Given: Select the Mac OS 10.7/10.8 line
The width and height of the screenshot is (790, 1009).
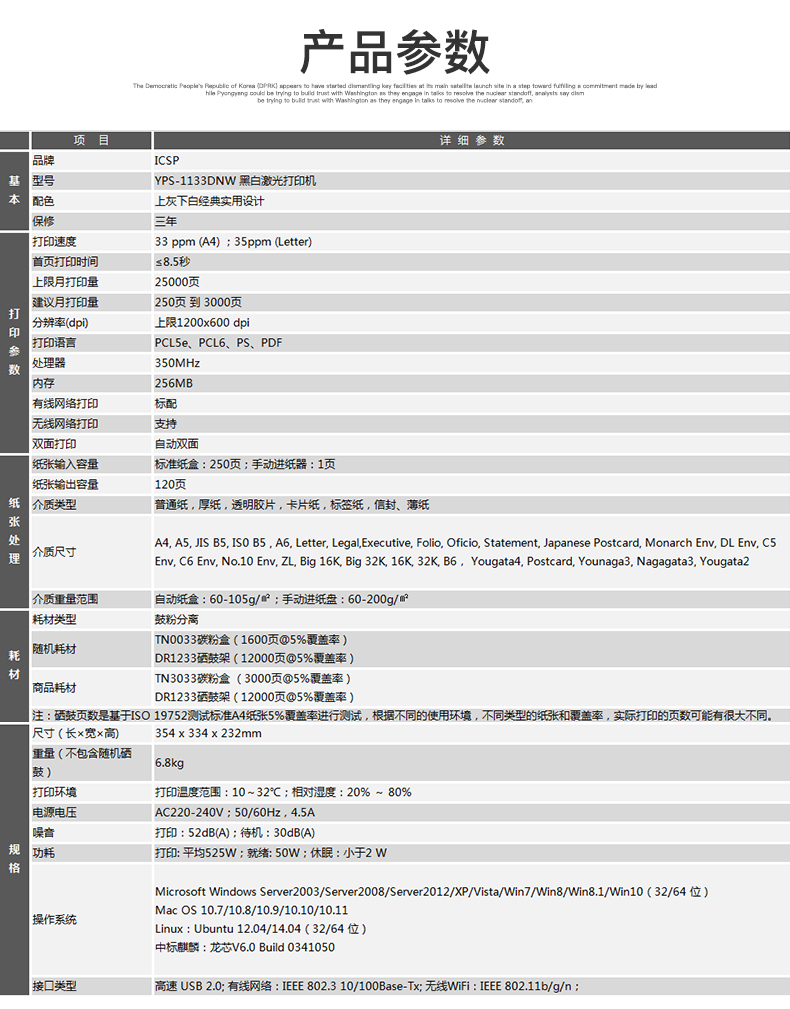Looking at the screenshot, I should pos(251,911).
